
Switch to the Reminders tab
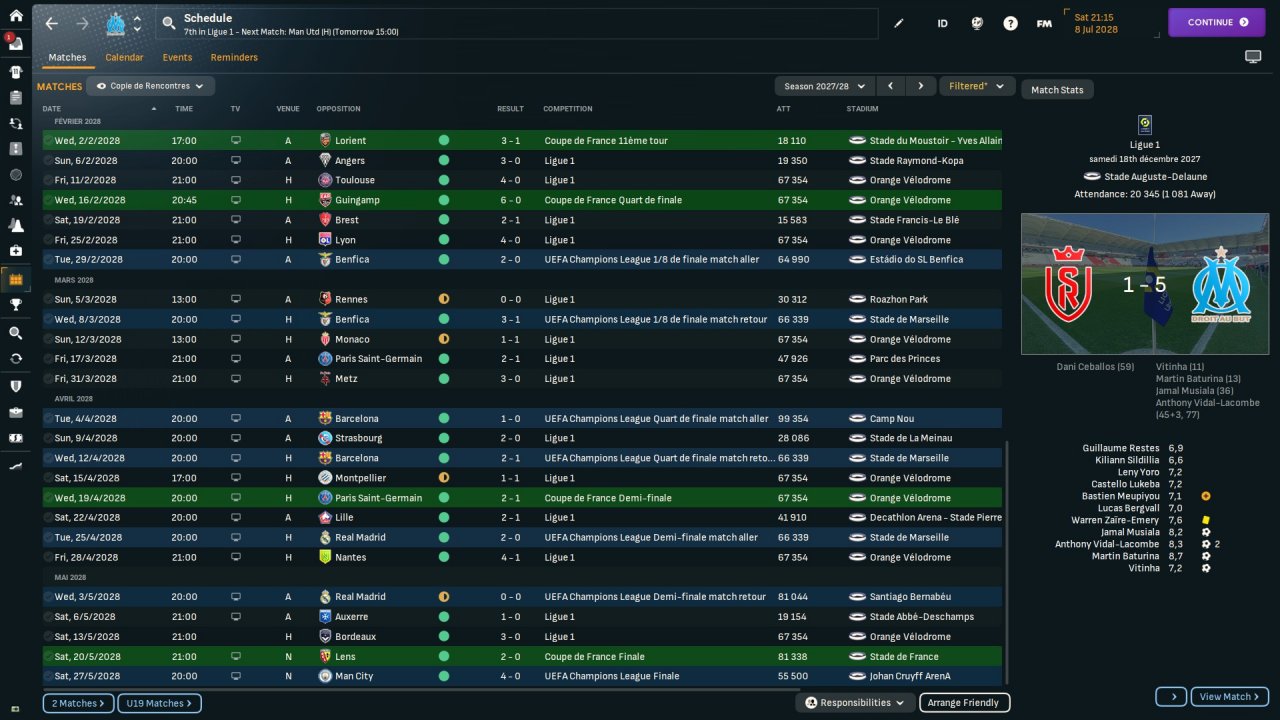[234, 58]
